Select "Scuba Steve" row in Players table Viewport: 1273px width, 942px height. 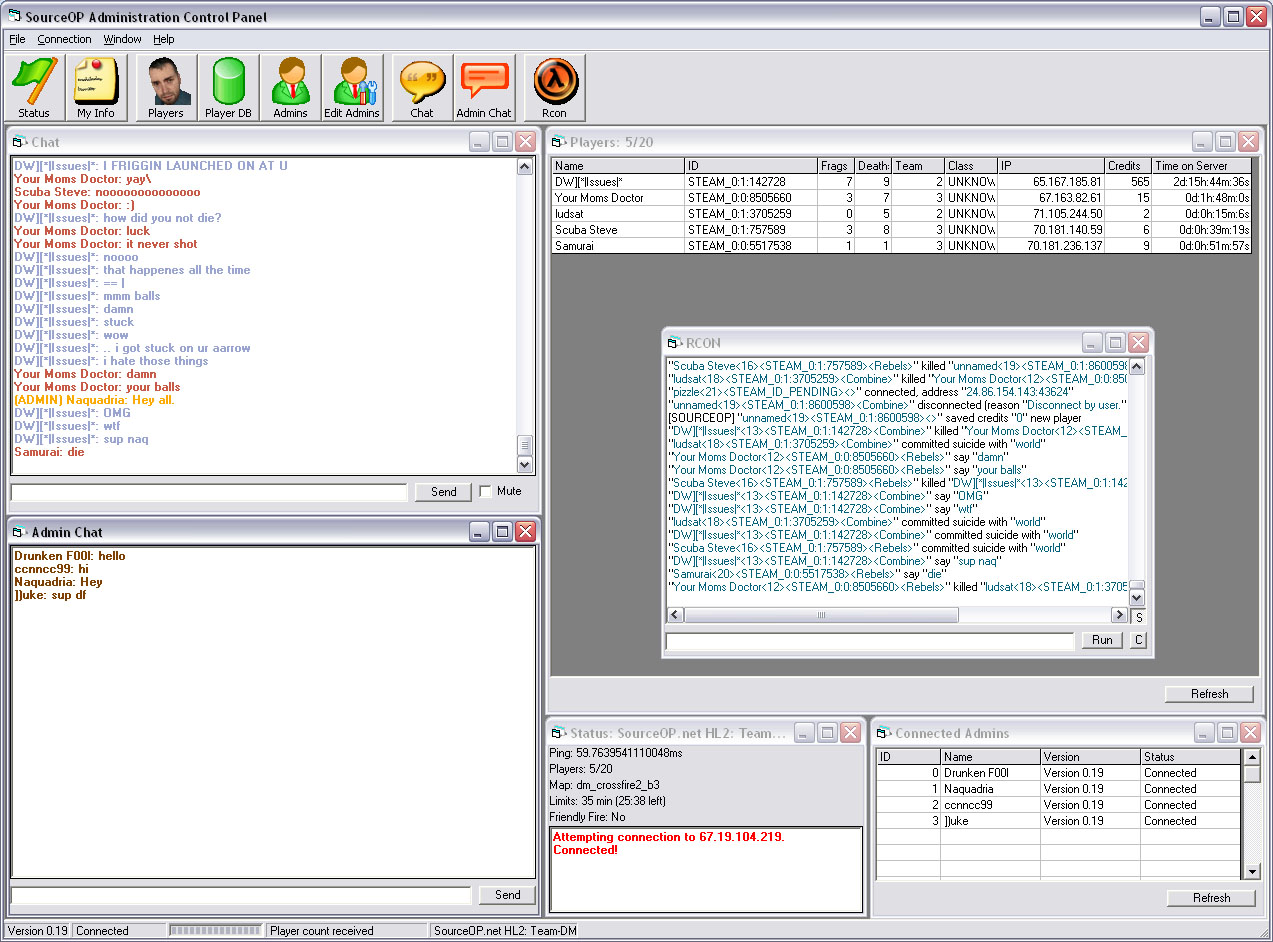(902, 230)
